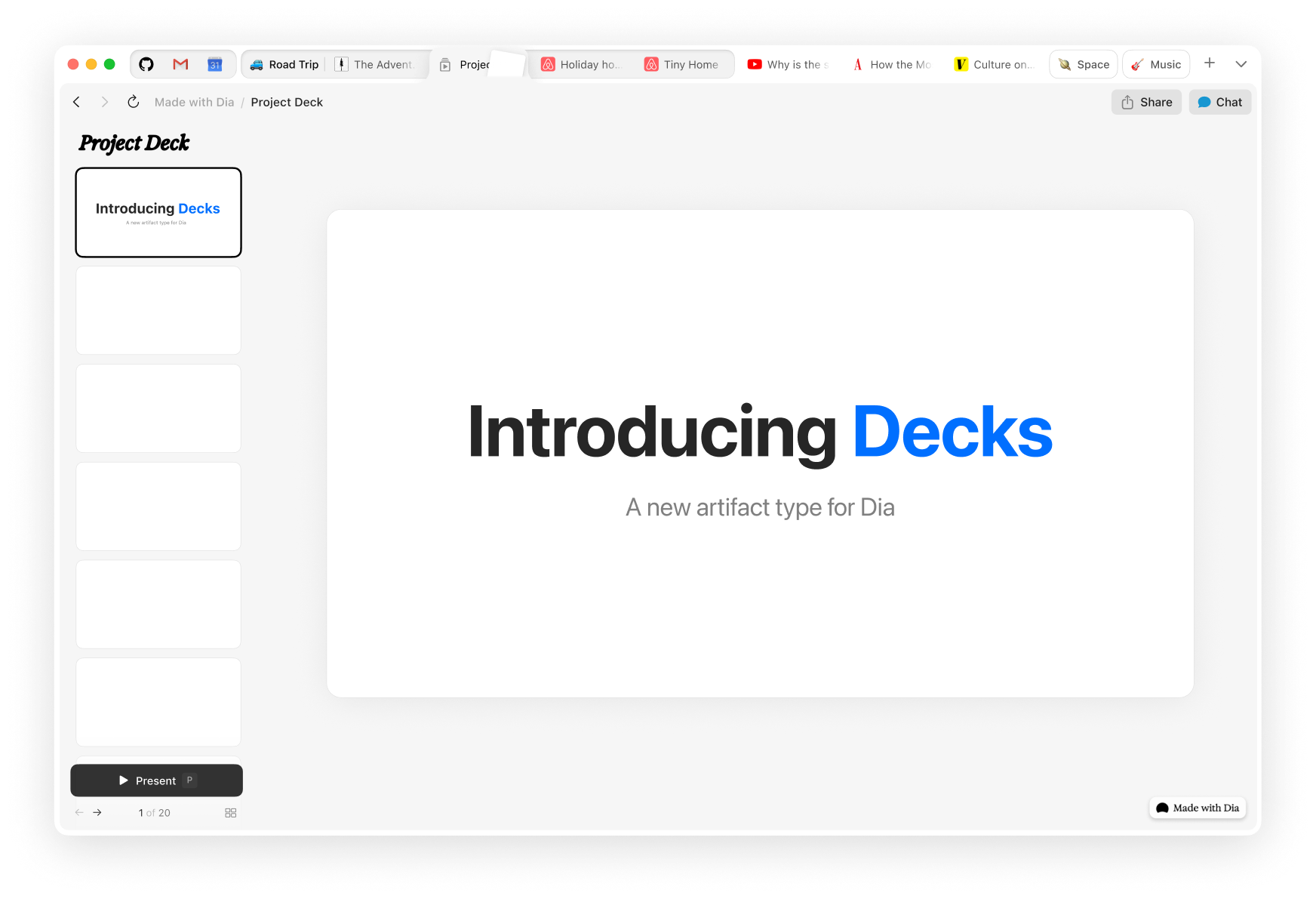This screenshot has height=899, width=1316.
Task: Go back with the back arrow
Action: tap(77, 102)
